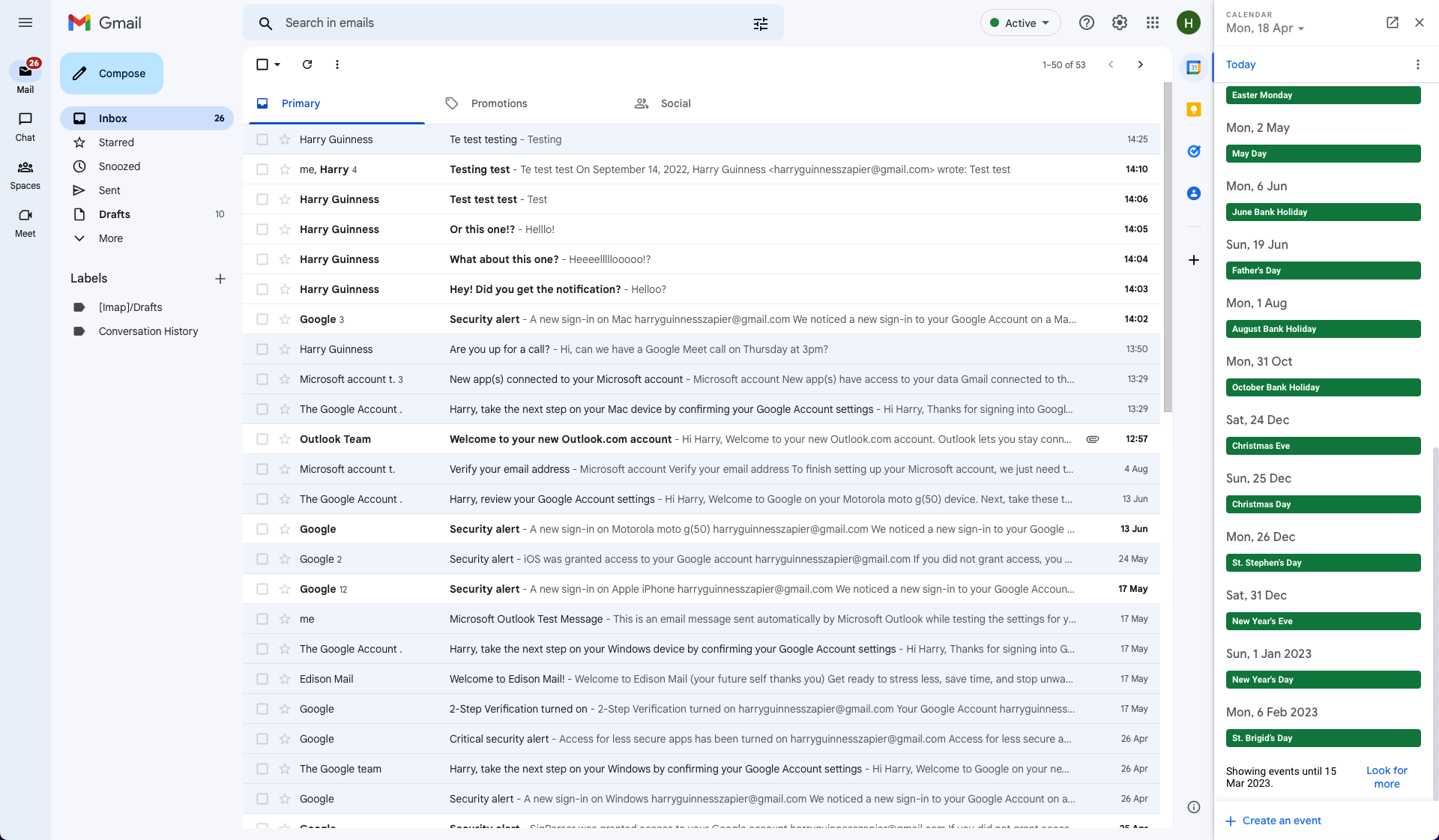Click the Google Apps grid icon
Screen dimensions: 1439x840
pos(1152,23)
